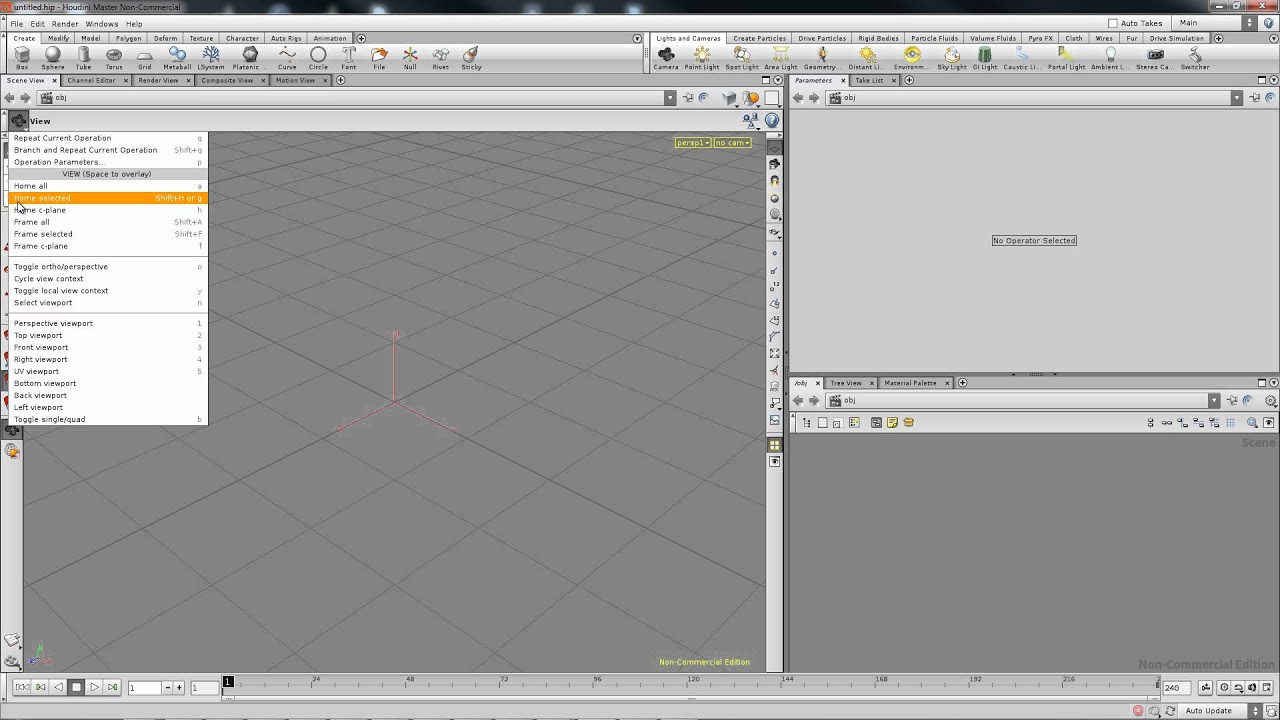1280x720 pixels.
Task: Open the no cam camera dropdown
Action: coord(732,143)
